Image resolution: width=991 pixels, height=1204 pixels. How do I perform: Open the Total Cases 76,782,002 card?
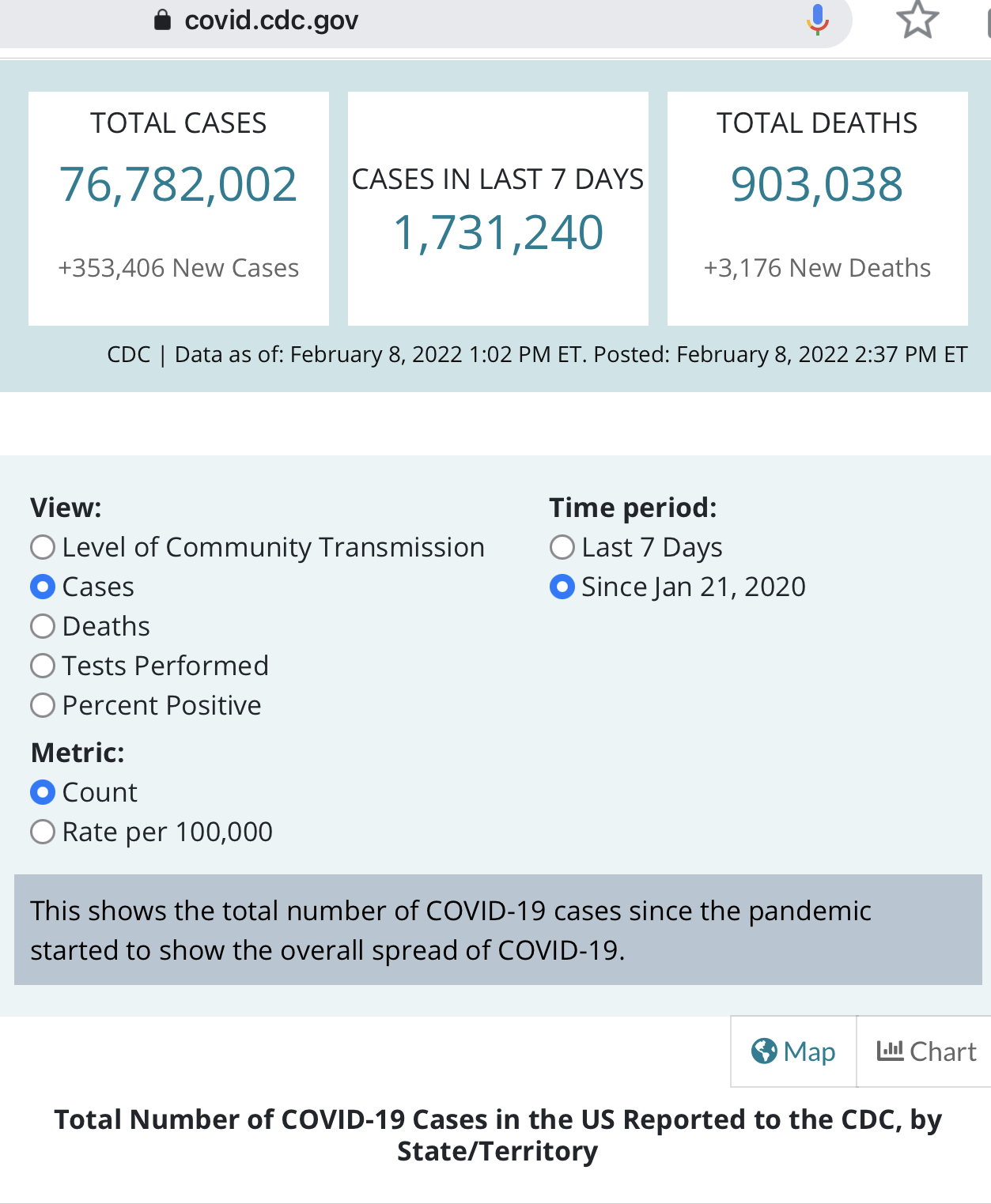click(x=179, y=209)
